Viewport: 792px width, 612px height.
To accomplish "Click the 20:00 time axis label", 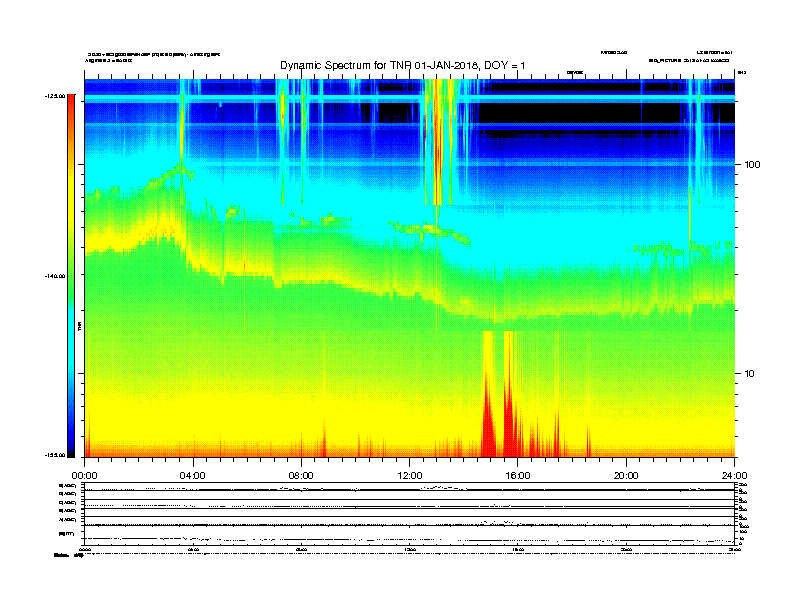I will coord(626,476).
